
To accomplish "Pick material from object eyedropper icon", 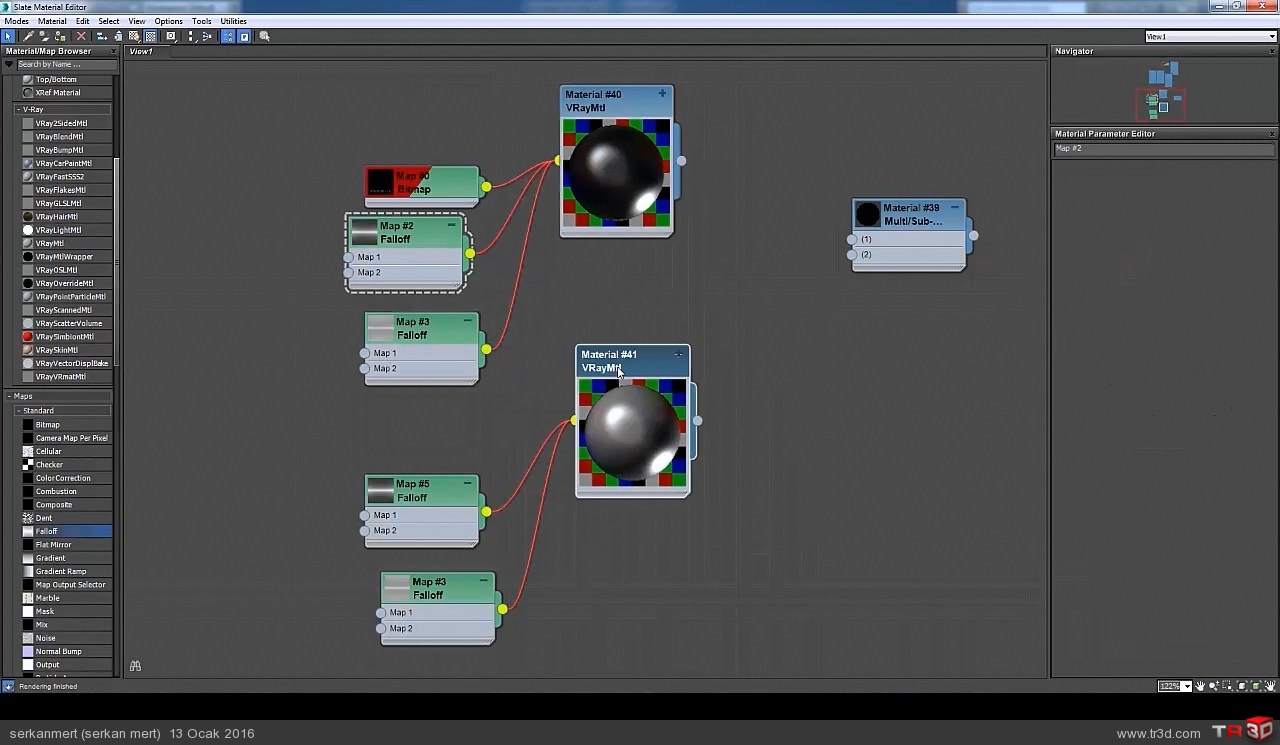I will tap(28, 36).
